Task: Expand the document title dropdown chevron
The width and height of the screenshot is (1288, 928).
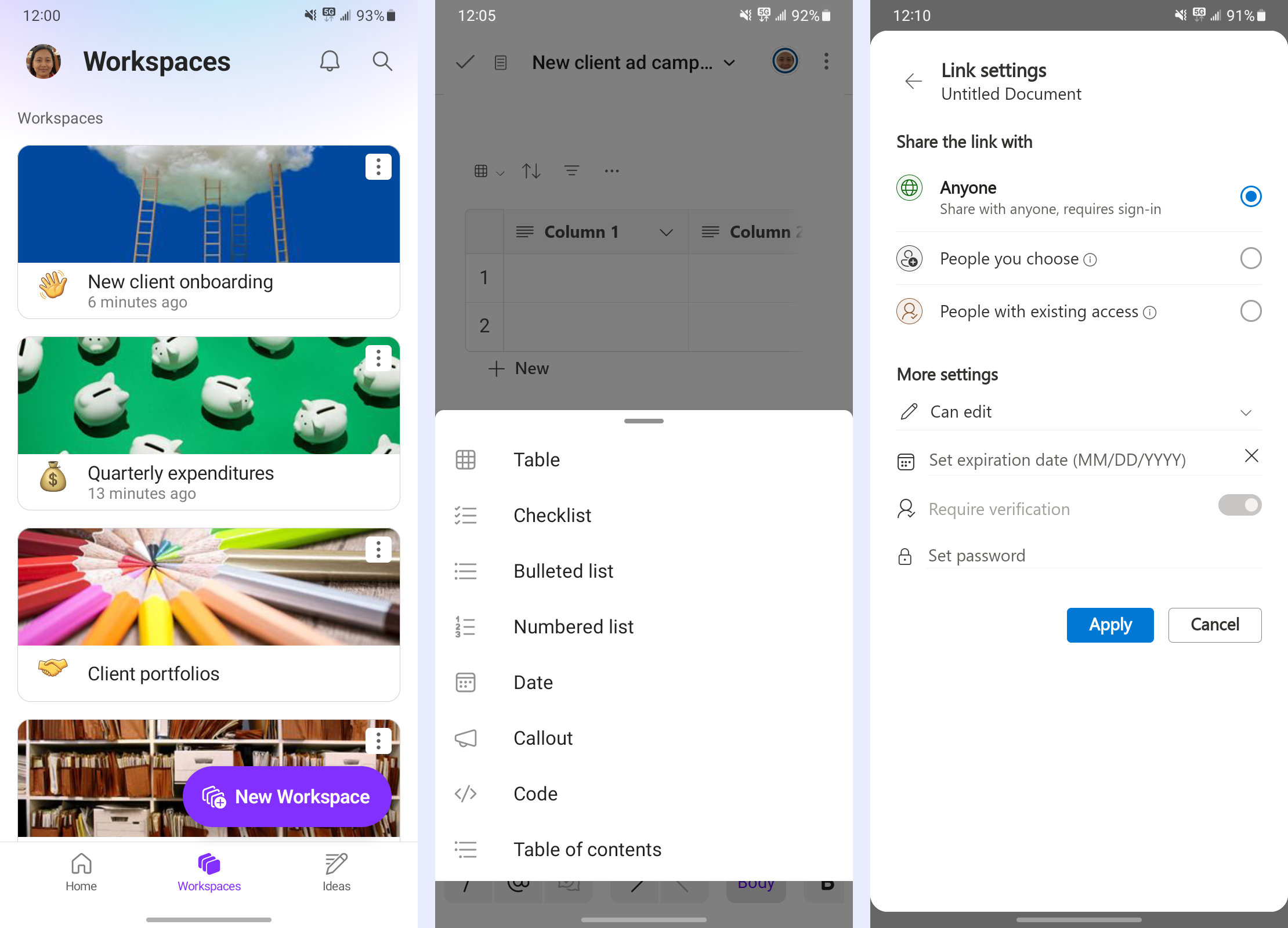Action: tap(729, 63)
